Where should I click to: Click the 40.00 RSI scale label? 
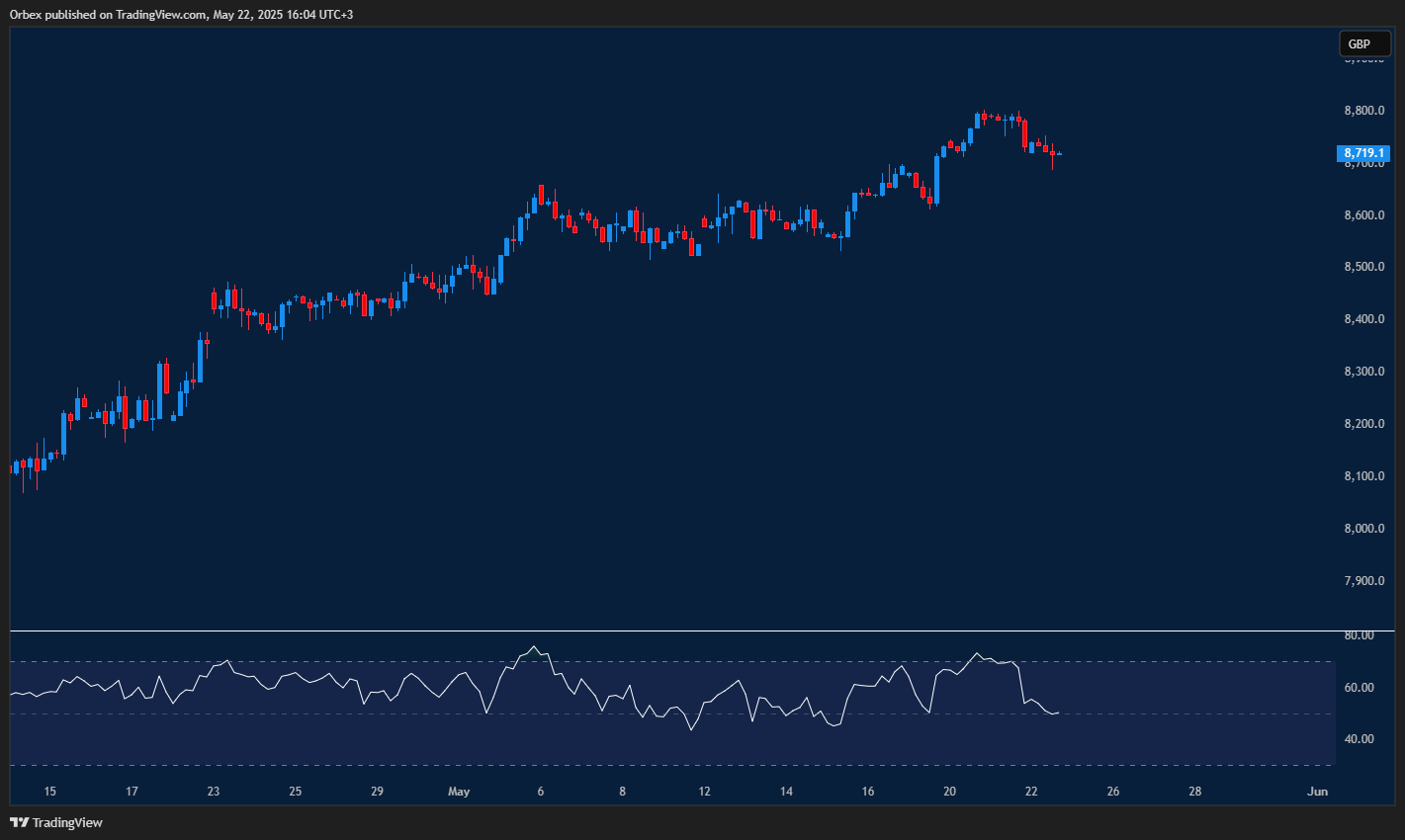[x=1360, y=739]
